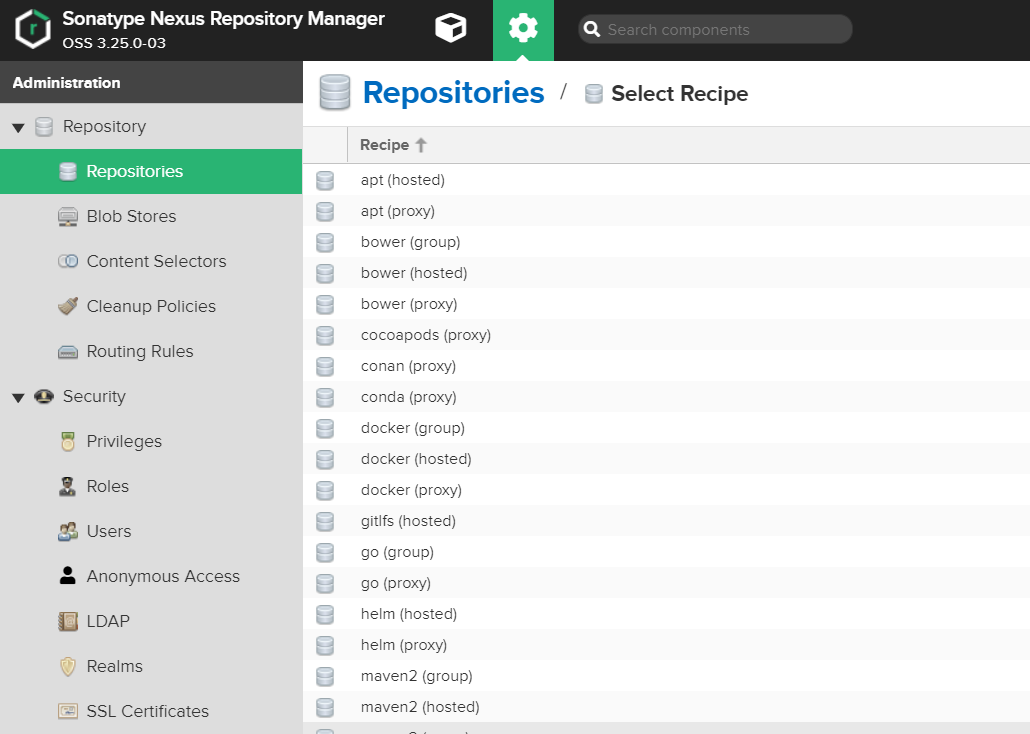Click the Users people icon
This screenshot has height=734, width=1030.
(68, 532)
